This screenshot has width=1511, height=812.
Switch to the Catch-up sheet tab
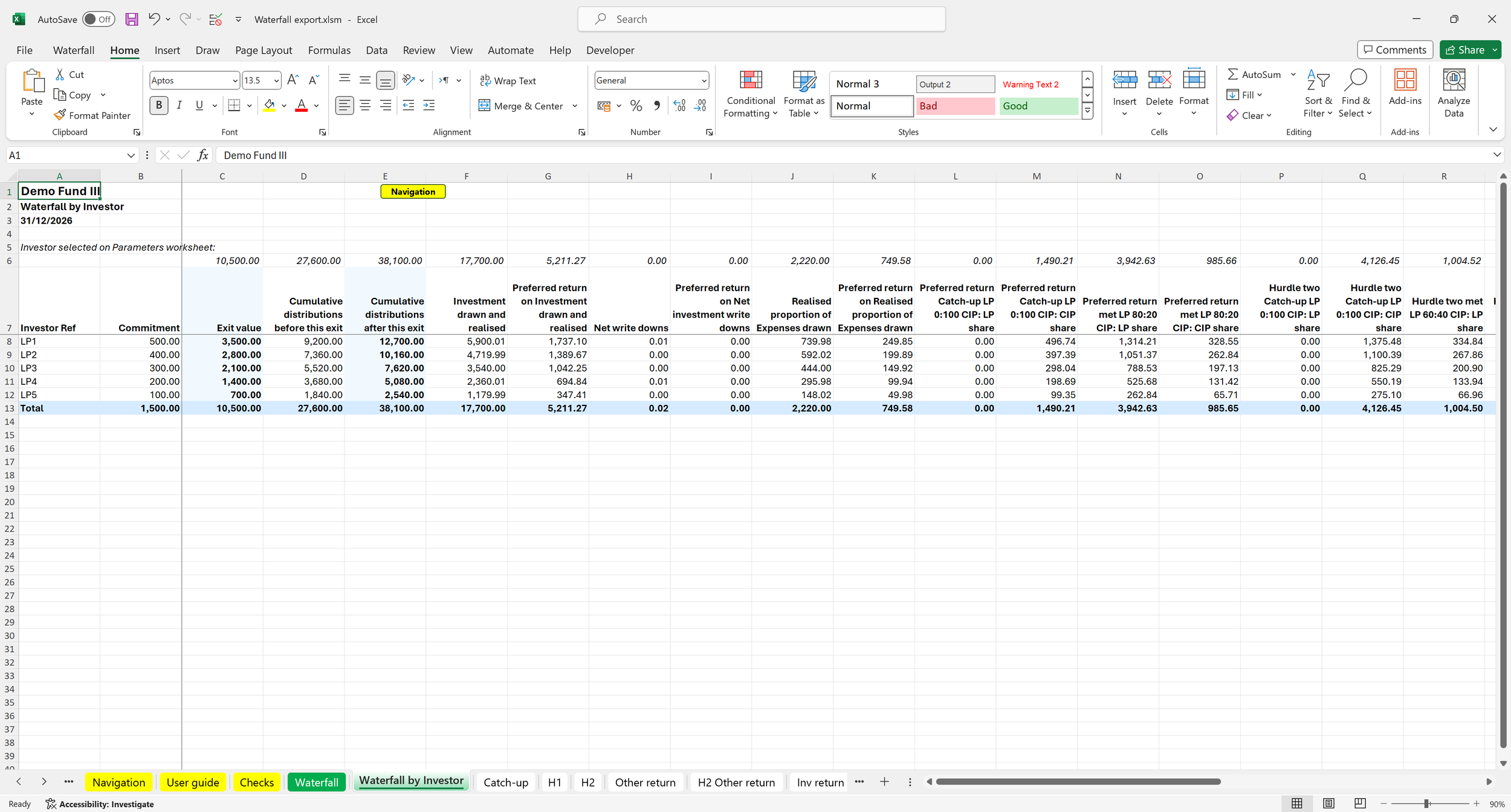point(505,782)
